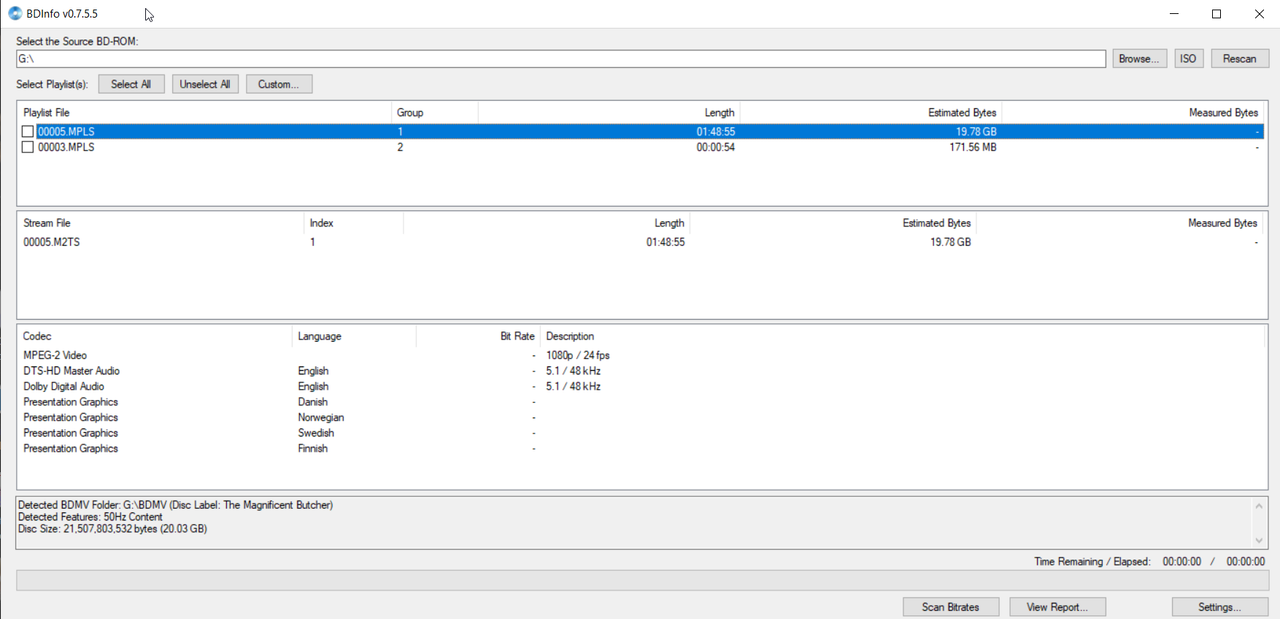Open Settings... dialog

click(1220, 607)
